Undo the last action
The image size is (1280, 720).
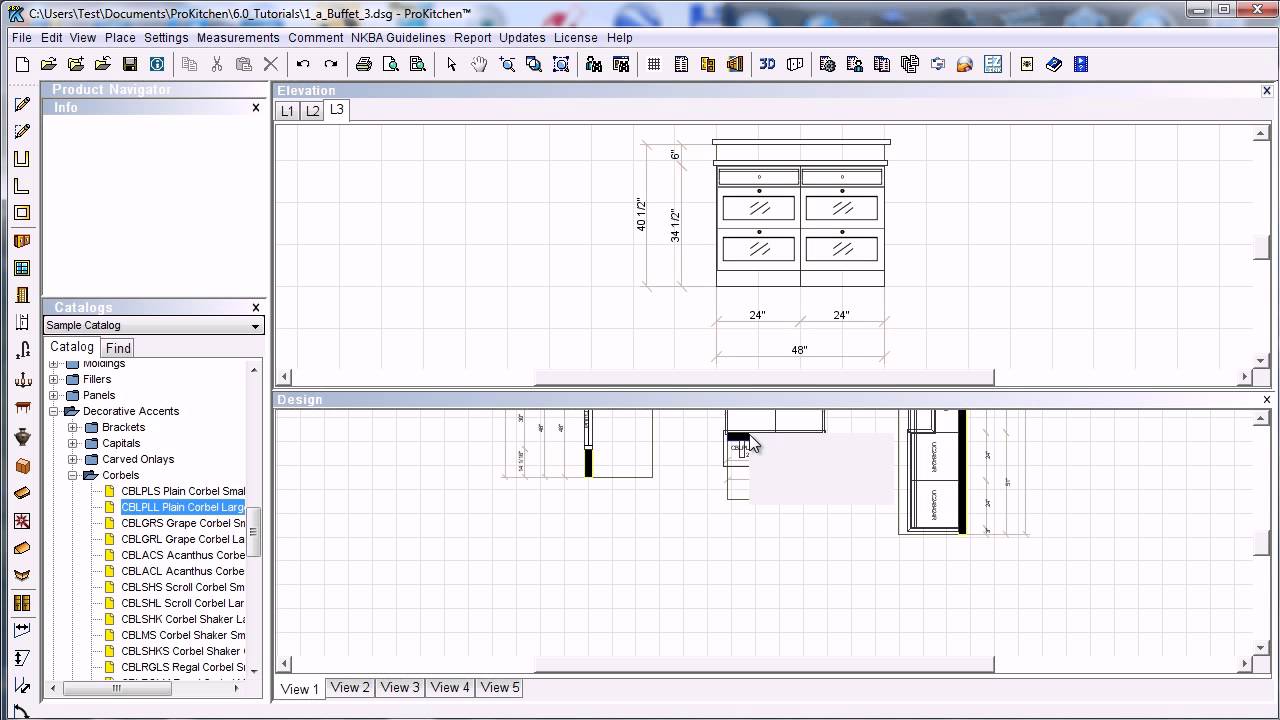(303, 64)
